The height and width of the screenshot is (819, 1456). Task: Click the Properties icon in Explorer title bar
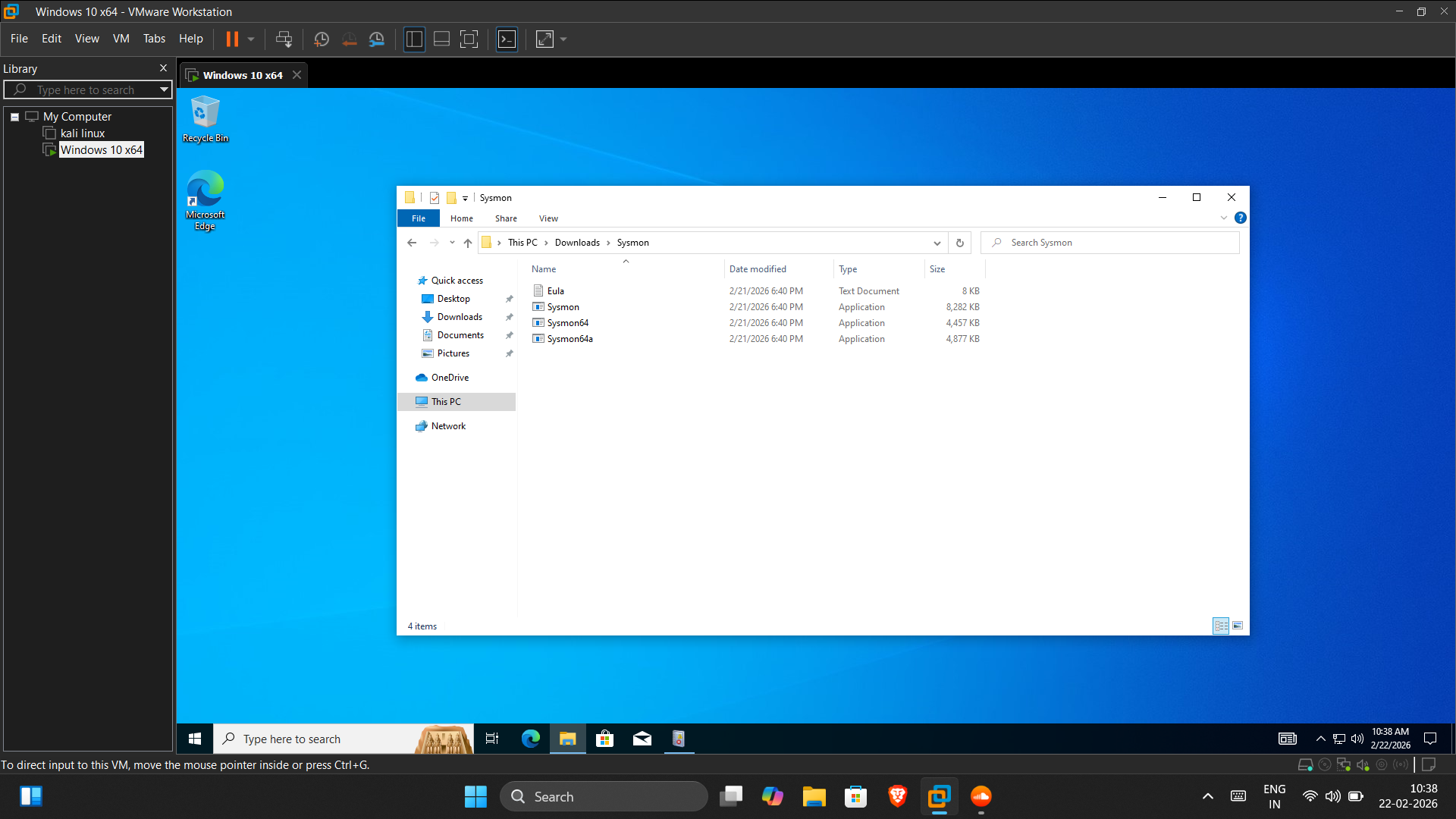435,198
